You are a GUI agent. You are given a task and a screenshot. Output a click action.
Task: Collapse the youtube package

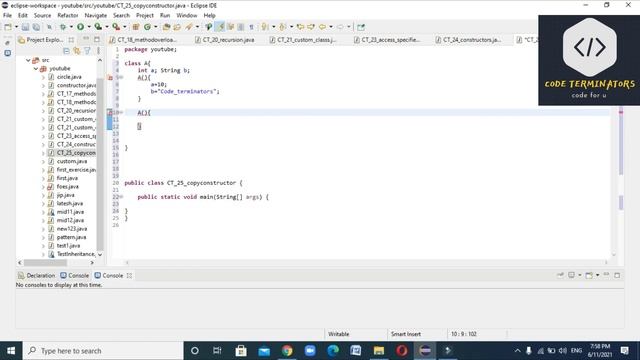click(36, 69)
